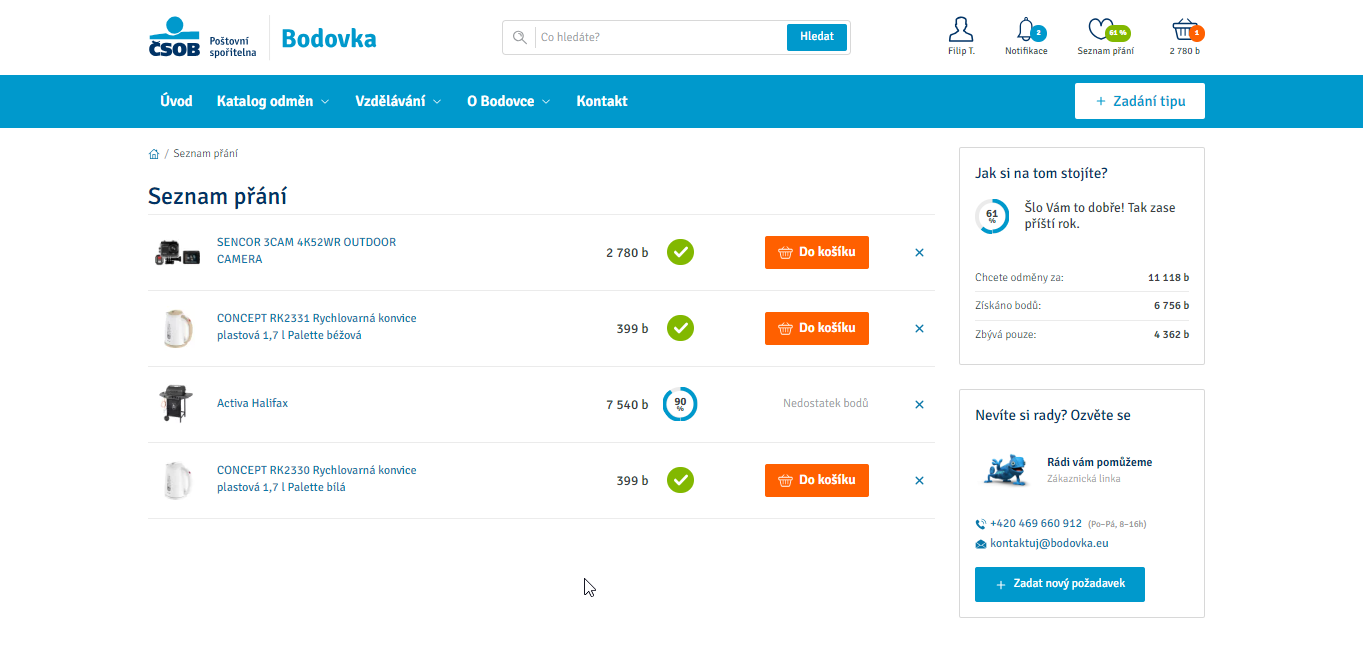Screen dimensions: 1363x657
Task: Click green checkmark for CONCEPT RK2331 kettle
Action: (681, 328)
